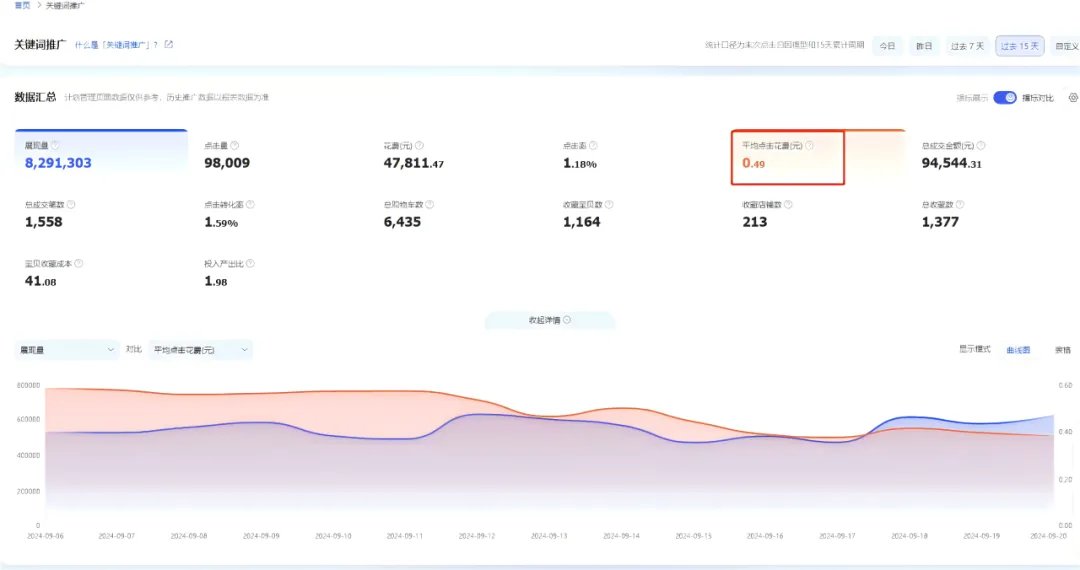Collapse details with the 收起详情 button

point(550,320)
